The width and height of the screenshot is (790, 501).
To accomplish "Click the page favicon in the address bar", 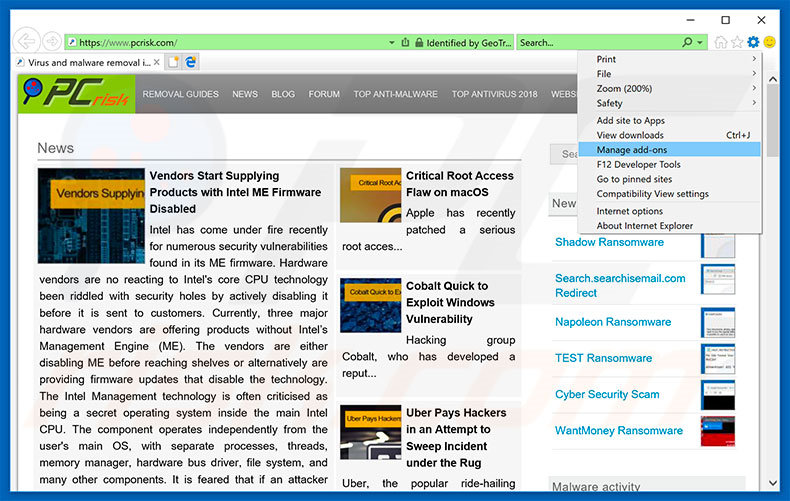I will [72, 42].
